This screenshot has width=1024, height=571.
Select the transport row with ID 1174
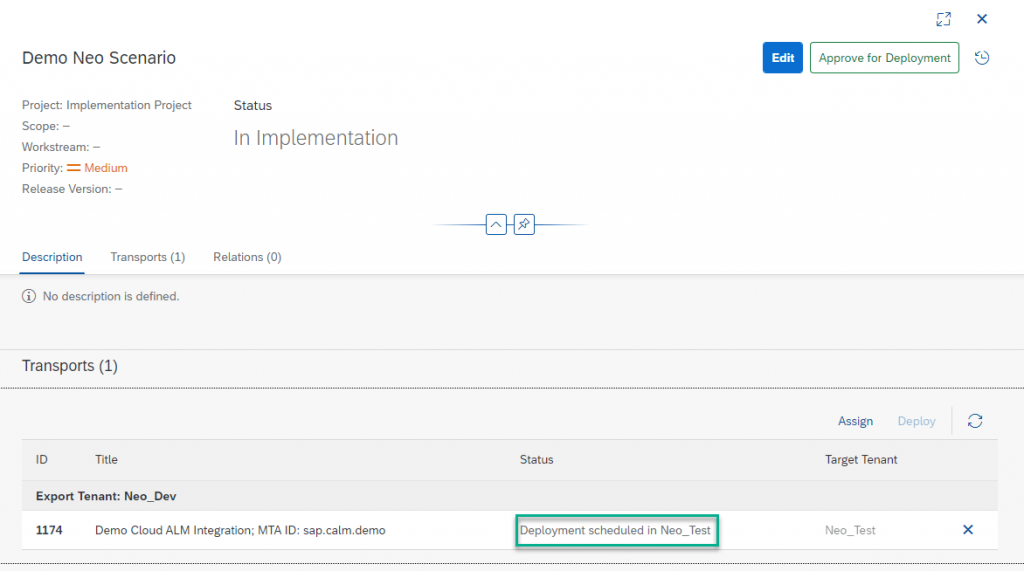click(509, 530)
